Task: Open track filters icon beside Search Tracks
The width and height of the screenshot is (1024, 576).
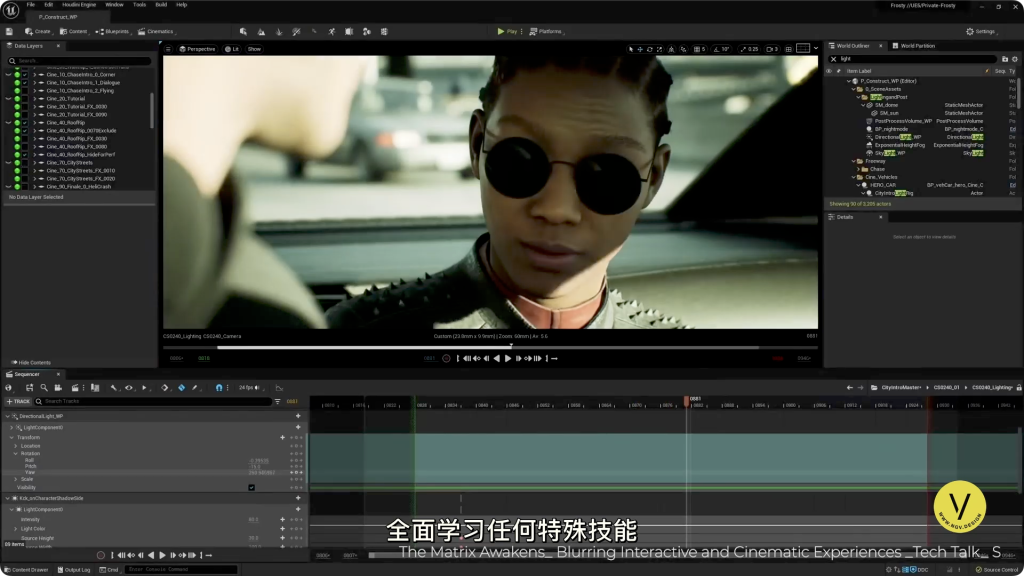Action: [x=278, y=402]
